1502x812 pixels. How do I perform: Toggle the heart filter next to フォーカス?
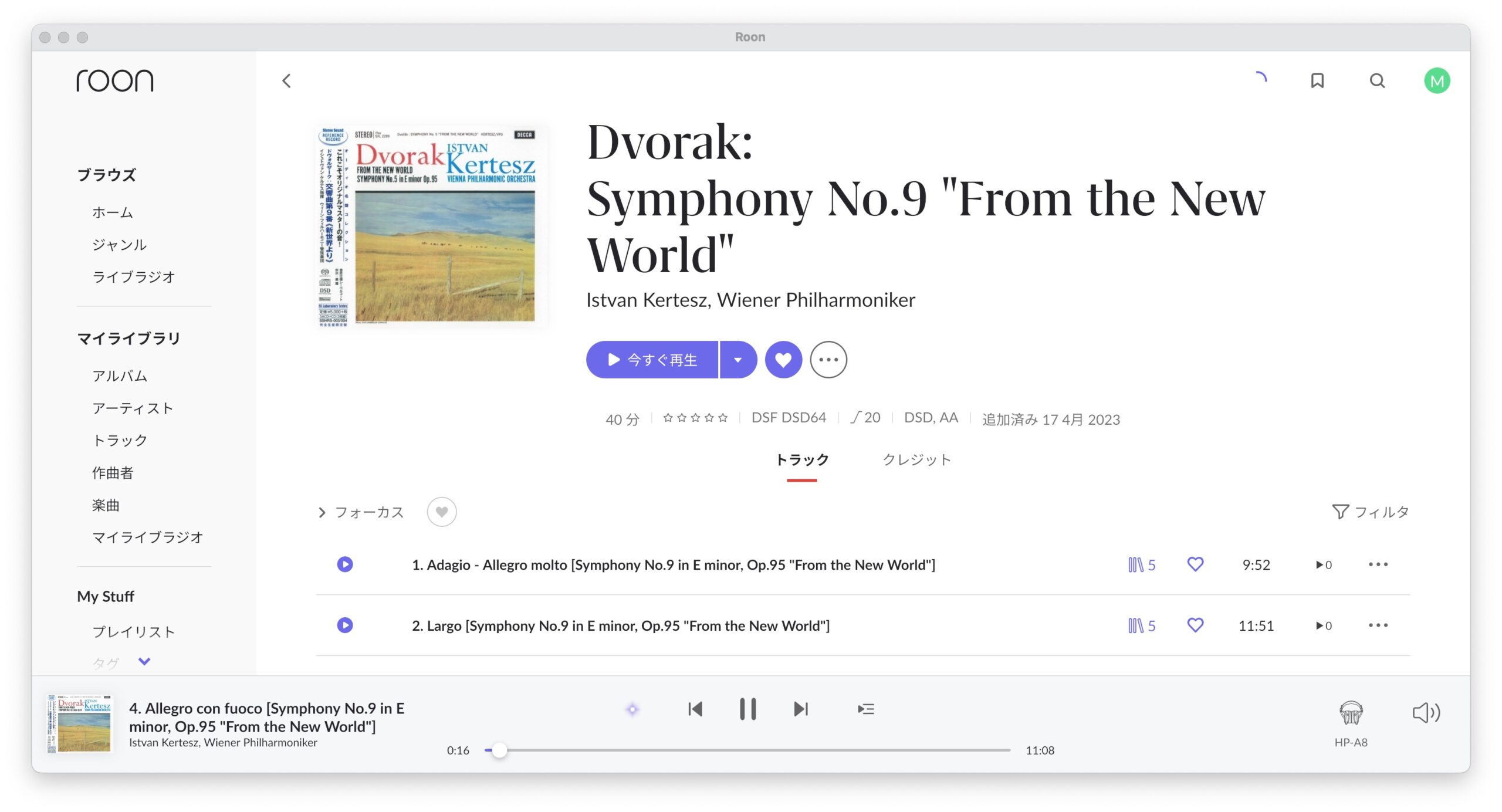coord(442,512)
